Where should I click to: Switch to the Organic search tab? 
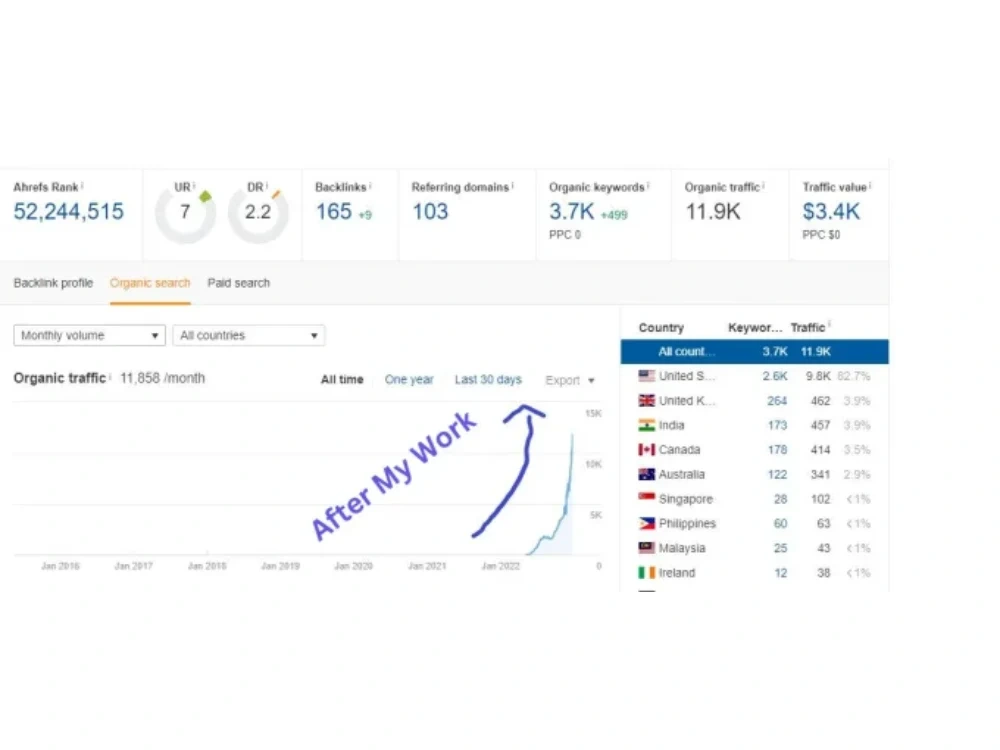(x=150, y=283)
